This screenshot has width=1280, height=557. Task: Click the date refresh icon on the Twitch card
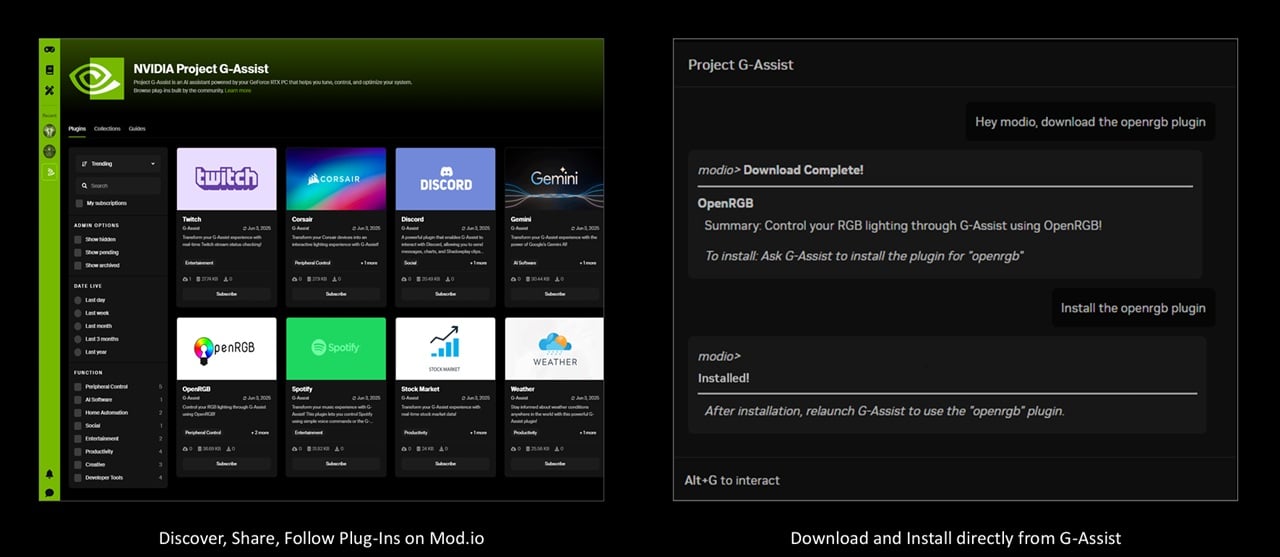(x=245, y=228)
